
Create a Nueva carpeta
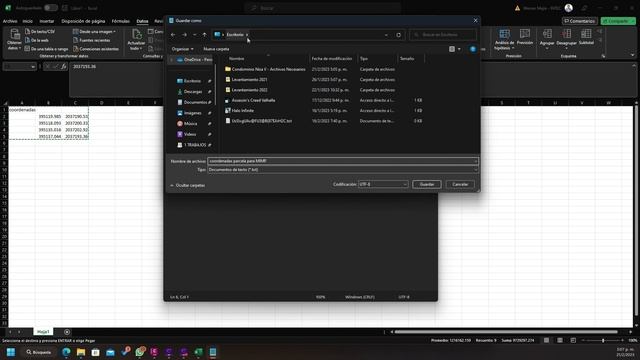point(216,49)
